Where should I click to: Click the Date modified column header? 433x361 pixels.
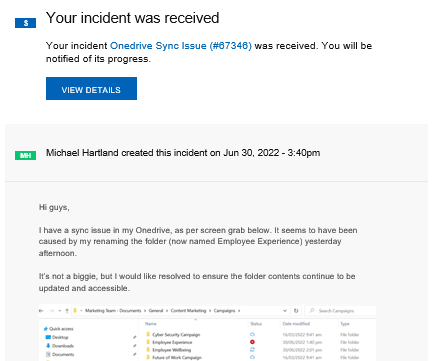pyautogui.click(x=296, y=324)
